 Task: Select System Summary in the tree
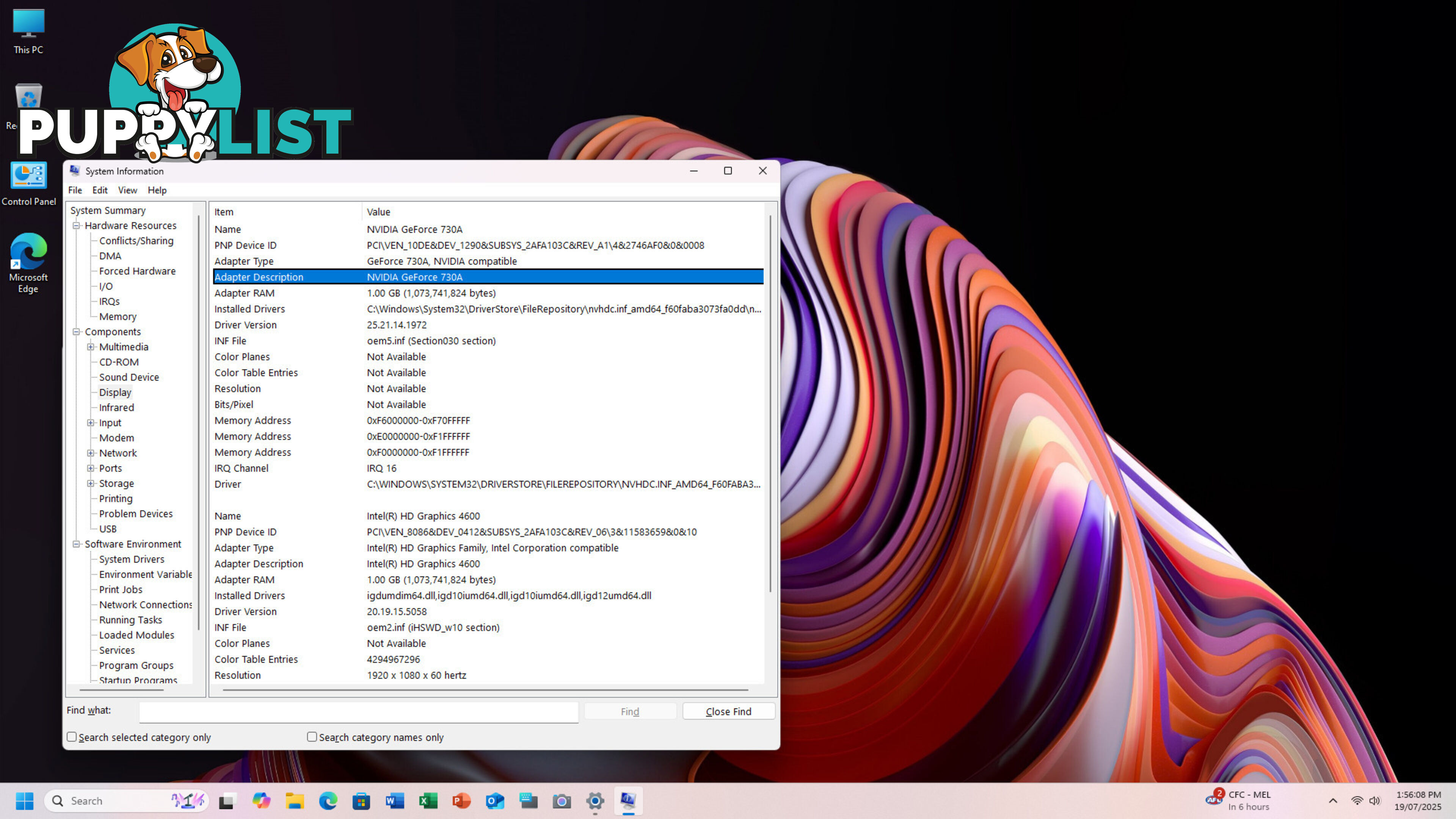(x=108, y=210)
